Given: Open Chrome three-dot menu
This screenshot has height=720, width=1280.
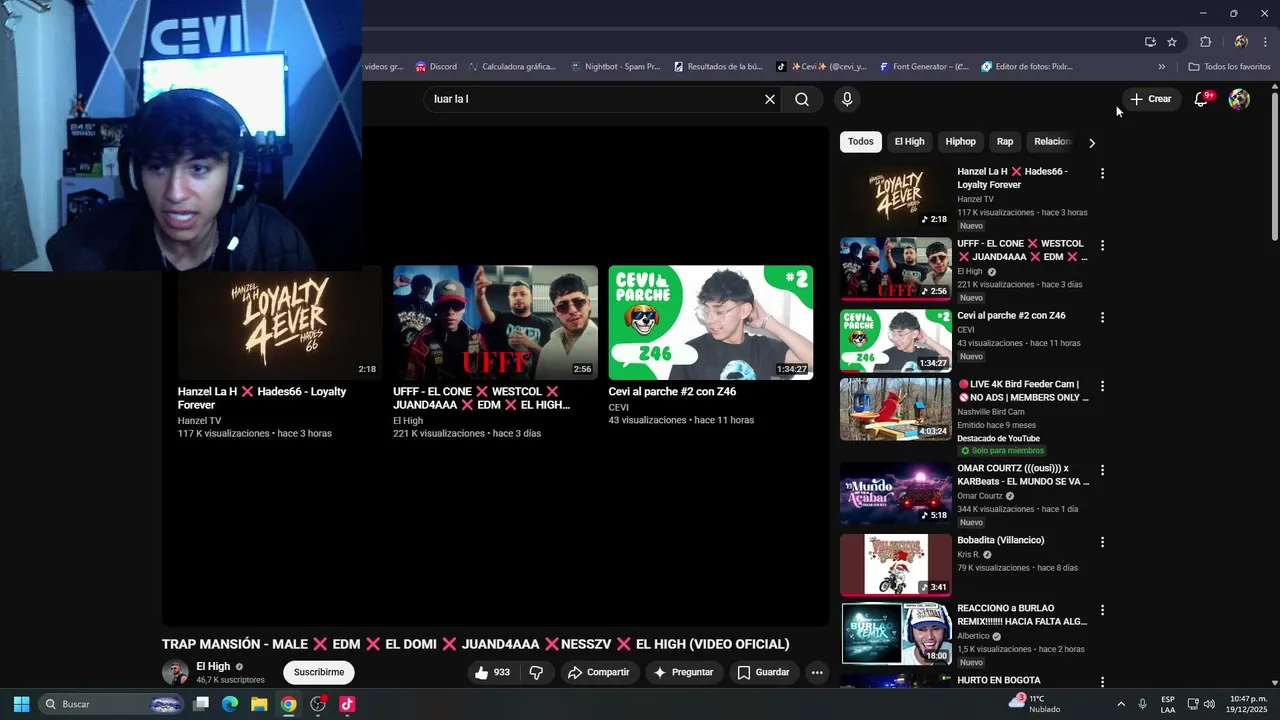Looking at the screenshot, I should (x=1266, y=42).
